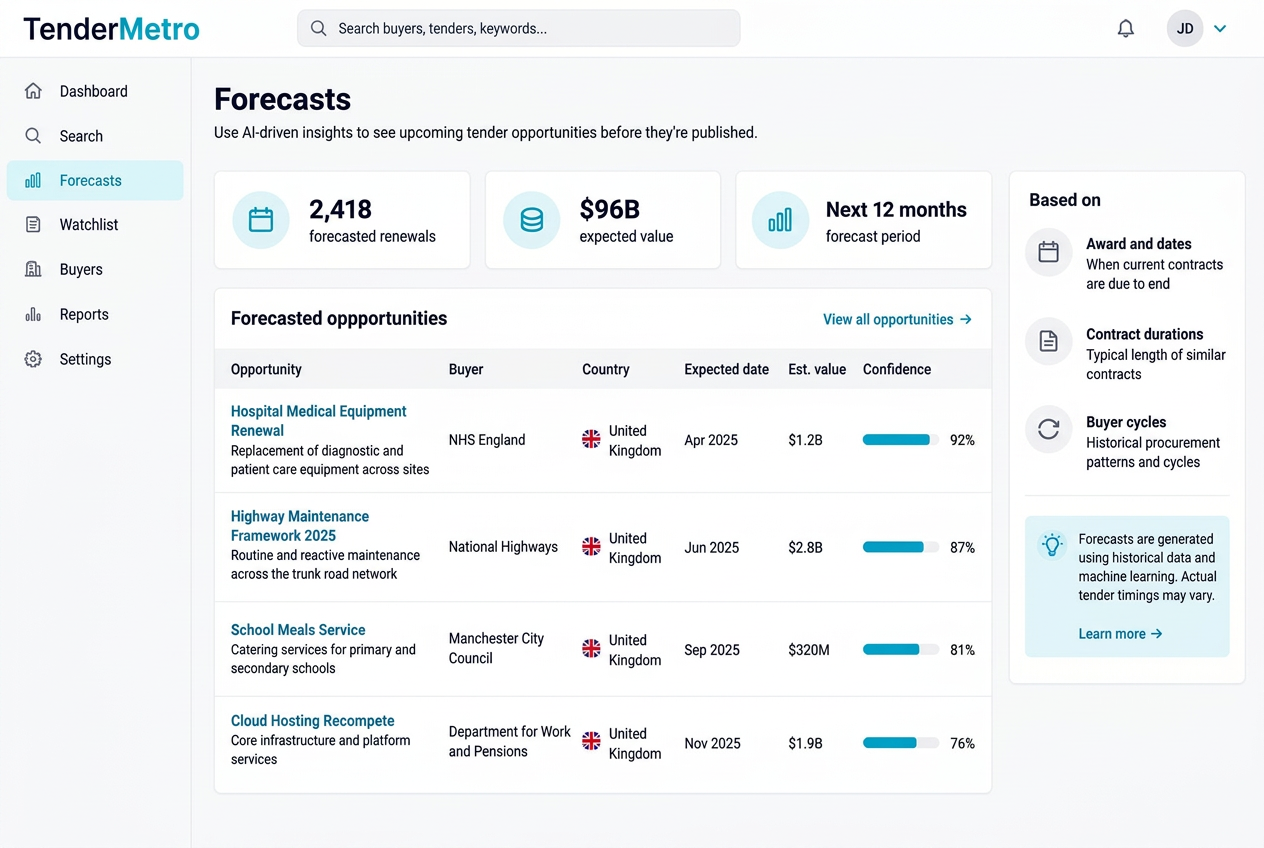Click the 87% confidence progress bar
The height and width of the screenshot is (848, 1264).
[901, 547]
